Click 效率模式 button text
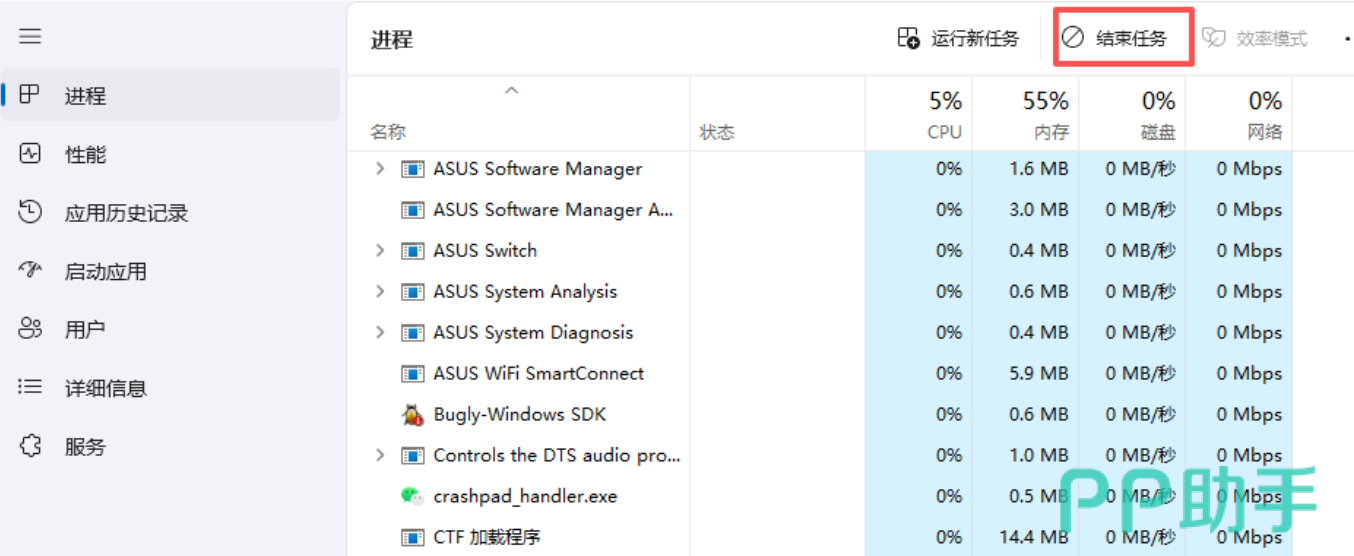Image resolution: width=1354 pixels, height=556 pixels. [x=1272, y=39]
